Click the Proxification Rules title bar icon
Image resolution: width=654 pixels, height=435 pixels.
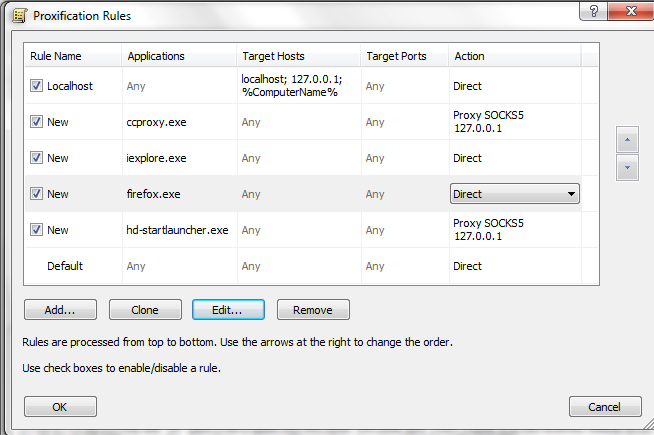tap(20, 16)
